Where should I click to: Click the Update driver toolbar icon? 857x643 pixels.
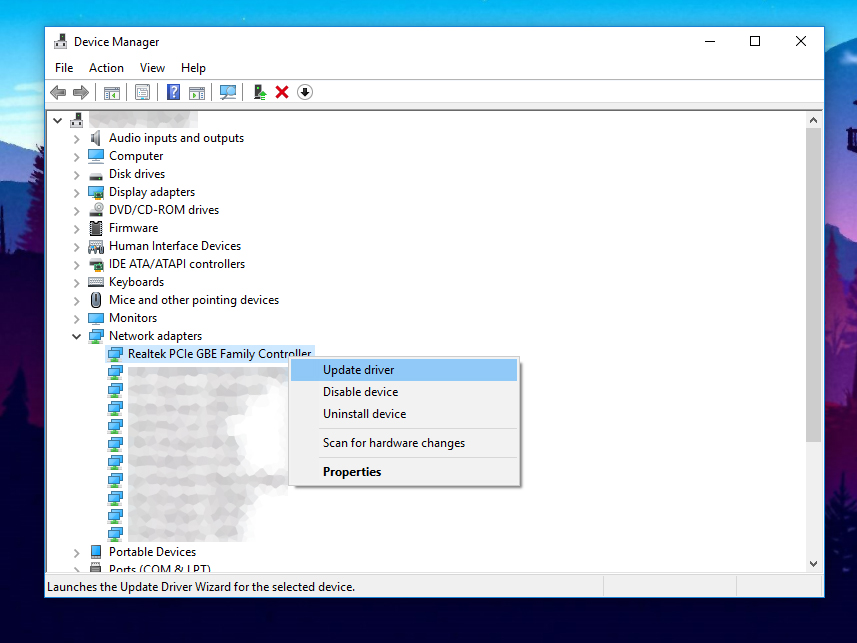(x=259, y=92)
